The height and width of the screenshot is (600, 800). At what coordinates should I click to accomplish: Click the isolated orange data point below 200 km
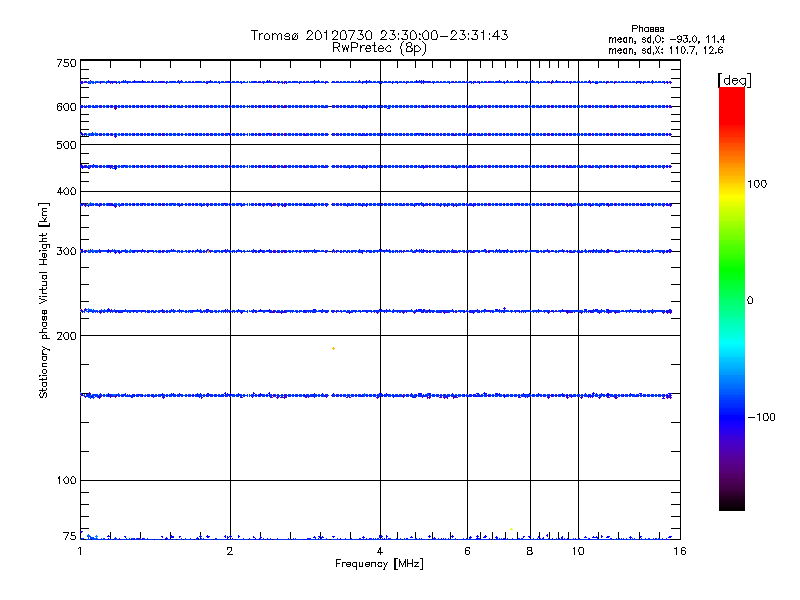(x=333, y=348)
